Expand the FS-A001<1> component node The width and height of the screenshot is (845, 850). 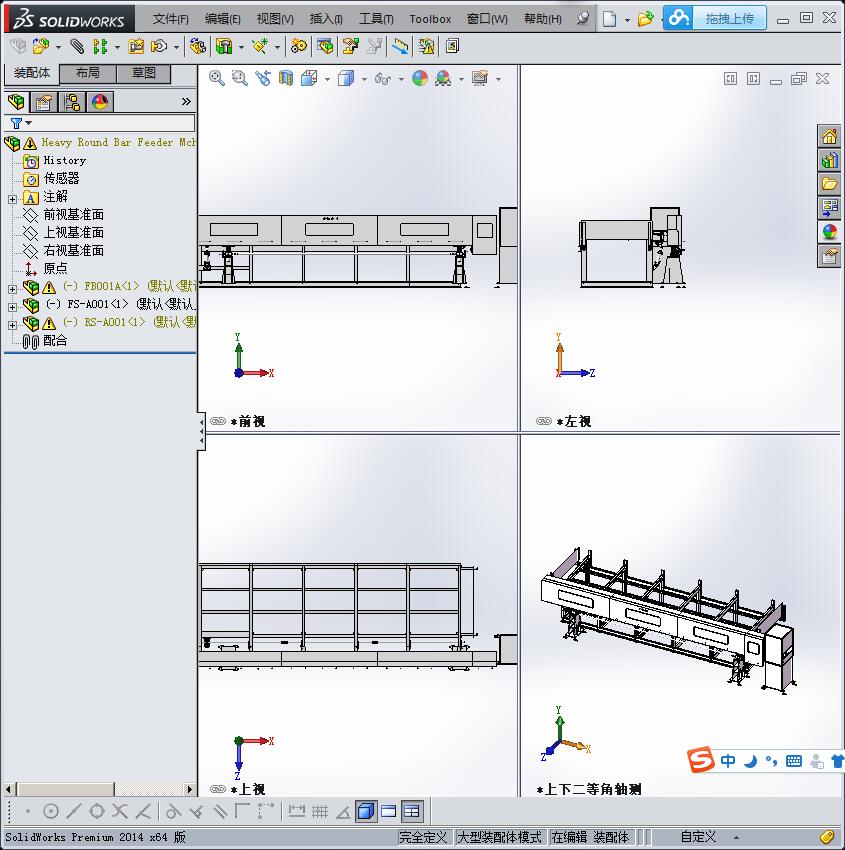12,307
